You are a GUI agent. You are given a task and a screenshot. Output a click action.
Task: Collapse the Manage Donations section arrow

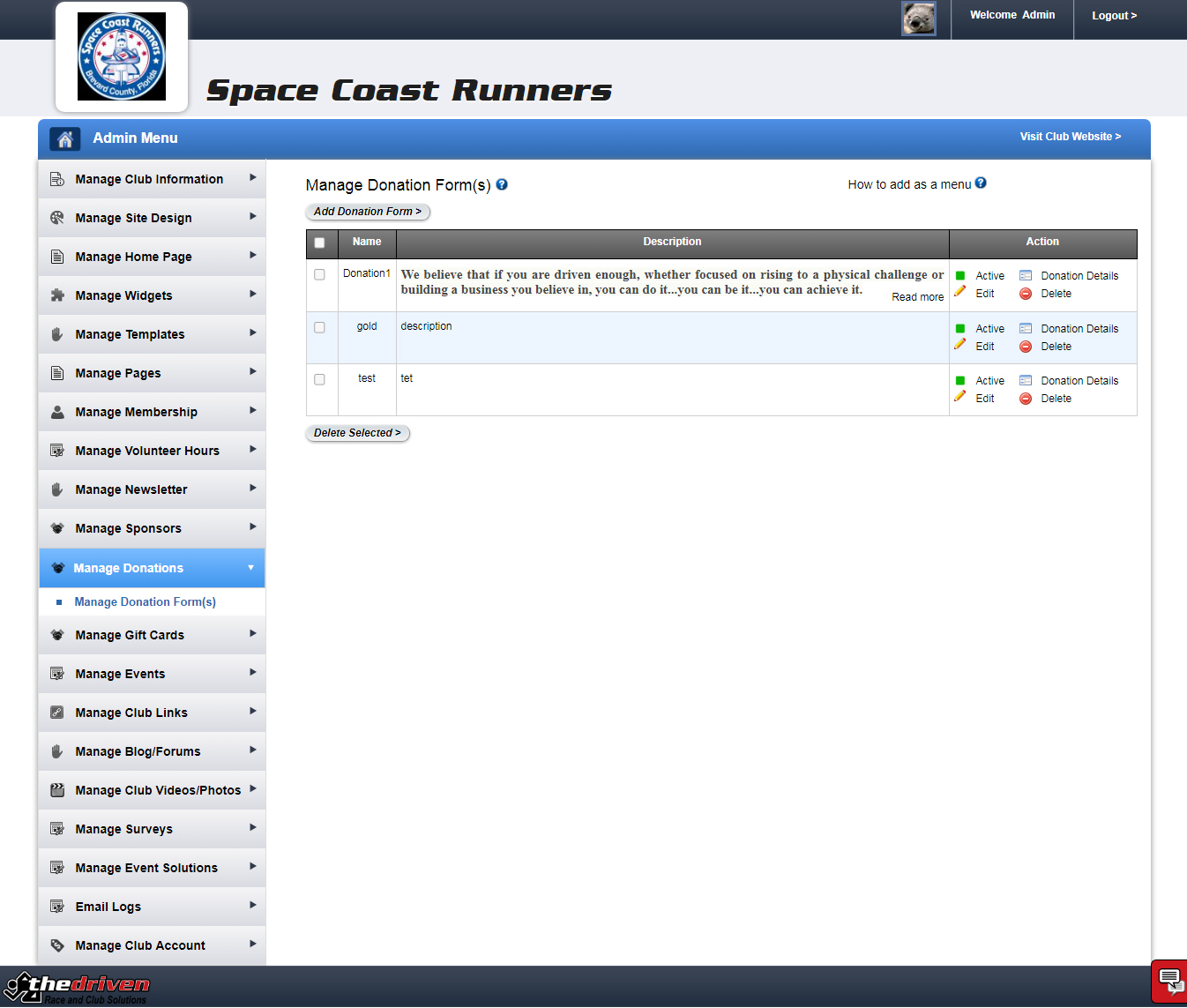tap(250, 568)
